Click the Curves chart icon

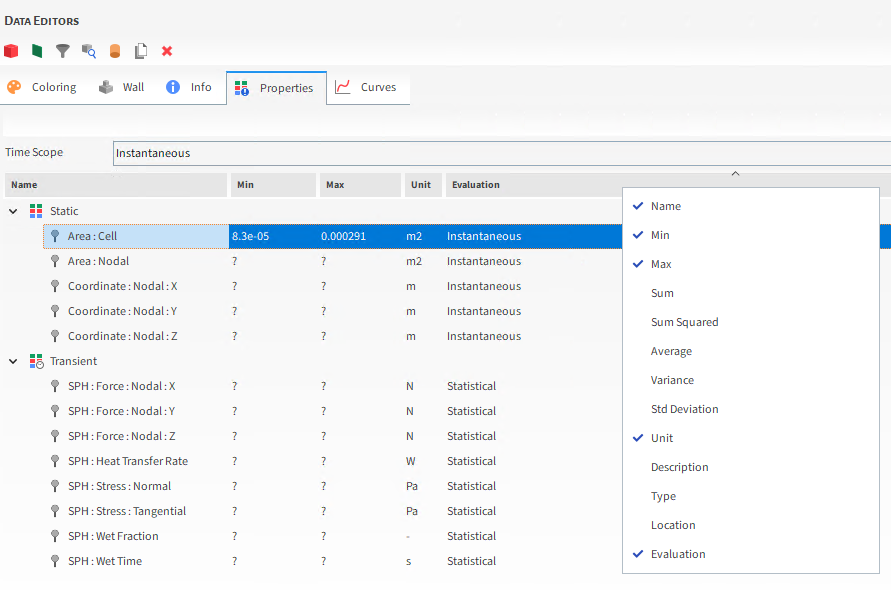point(343,87)
